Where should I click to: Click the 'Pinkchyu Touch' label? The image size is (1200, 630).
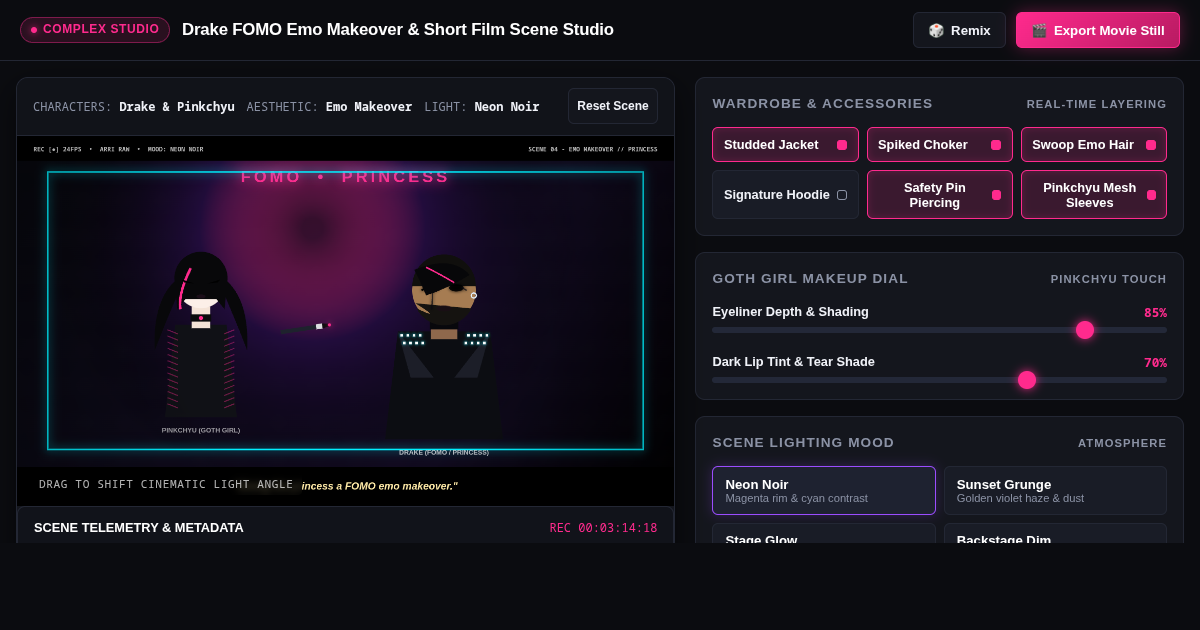click(1108, 279)
